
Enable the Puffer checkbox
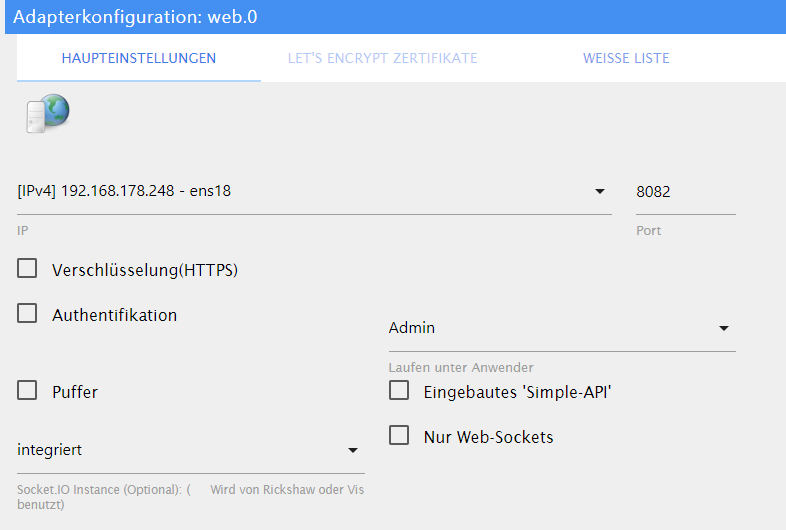pyautogui.click(x=27, y=390)
